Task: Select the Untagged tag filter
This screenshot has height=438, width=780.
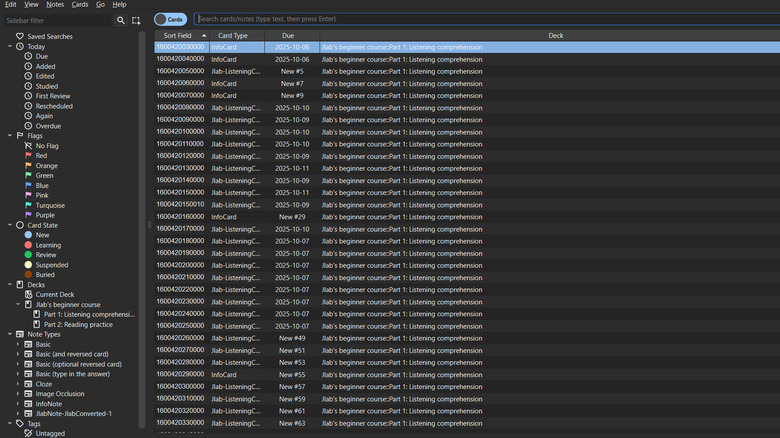Action: [50, 433]
